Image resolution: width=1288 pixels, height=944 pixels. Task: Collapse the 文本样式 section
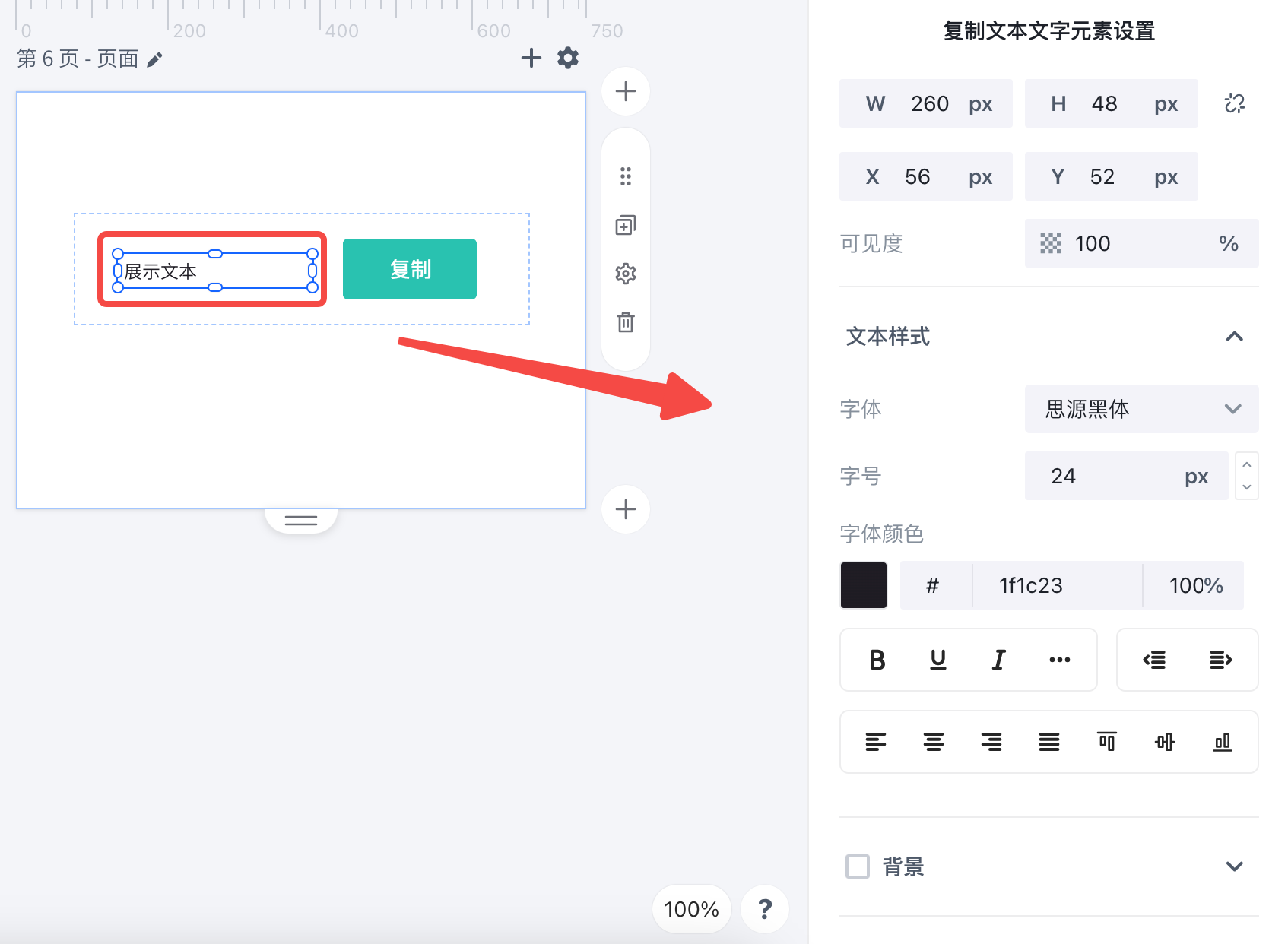tap(1235, 336)
